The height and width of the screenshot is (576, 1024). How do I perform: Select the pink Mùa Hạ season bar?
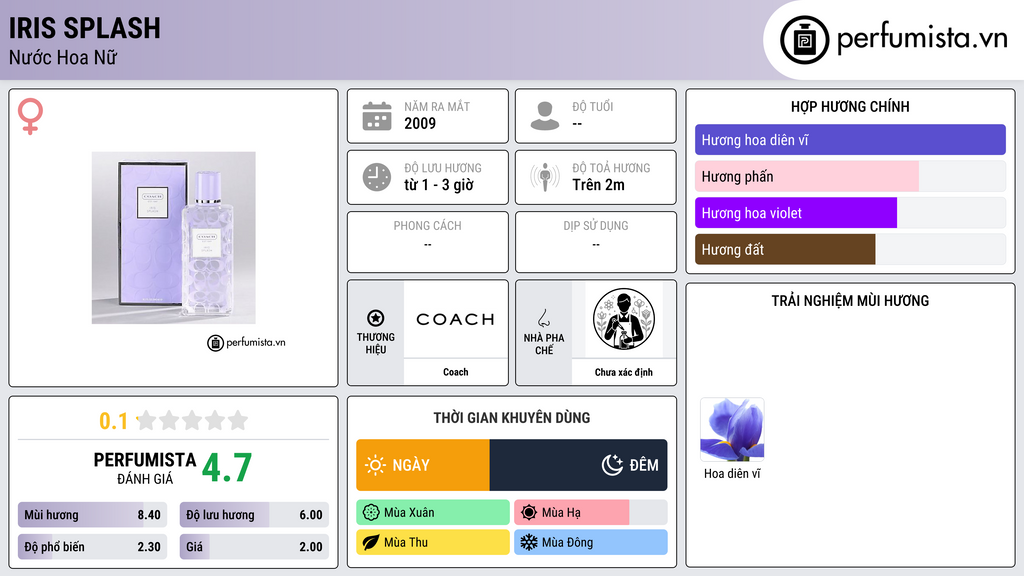[571, 513]
